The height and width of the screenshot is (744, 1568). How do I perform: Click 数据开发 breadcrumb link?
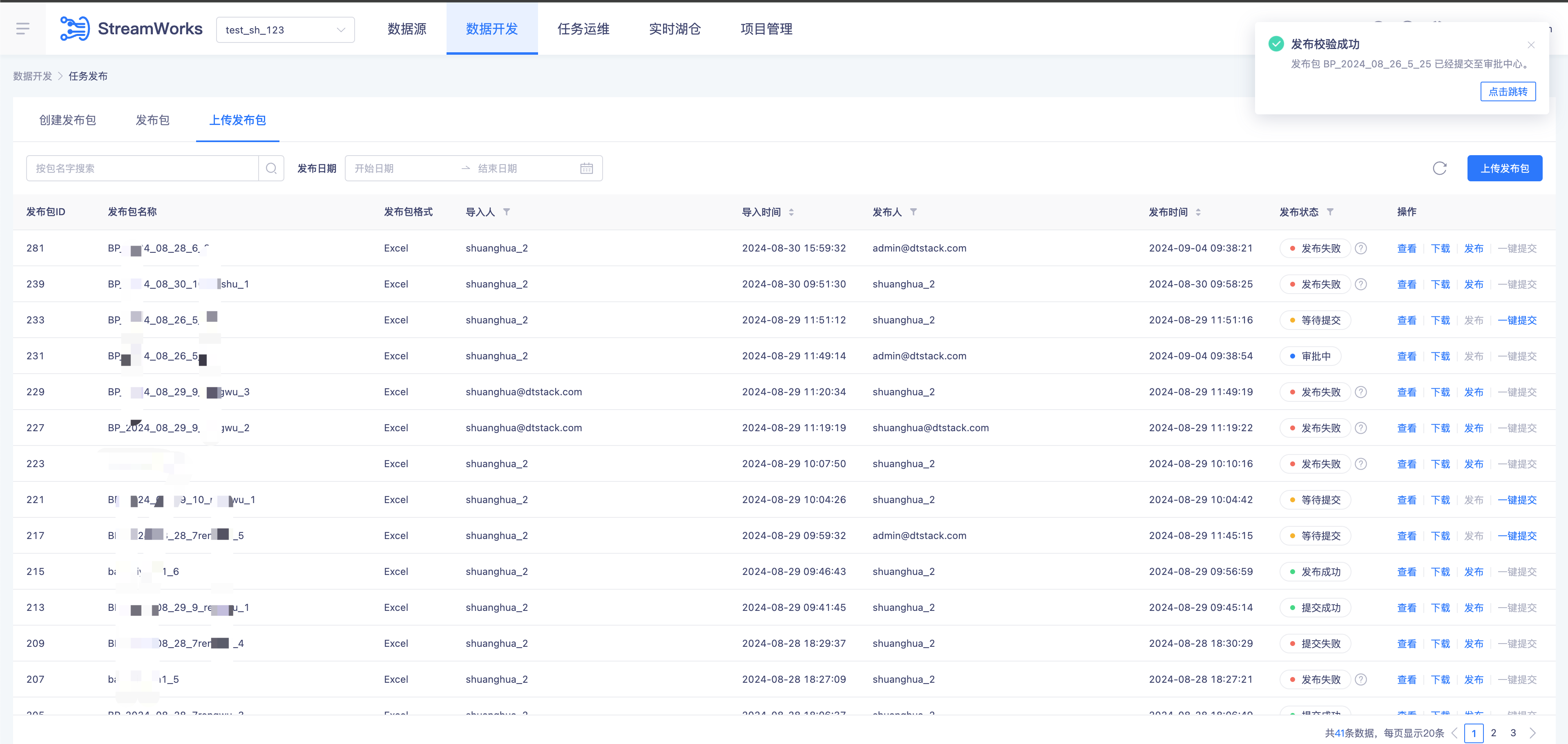(x=32, y=76)
